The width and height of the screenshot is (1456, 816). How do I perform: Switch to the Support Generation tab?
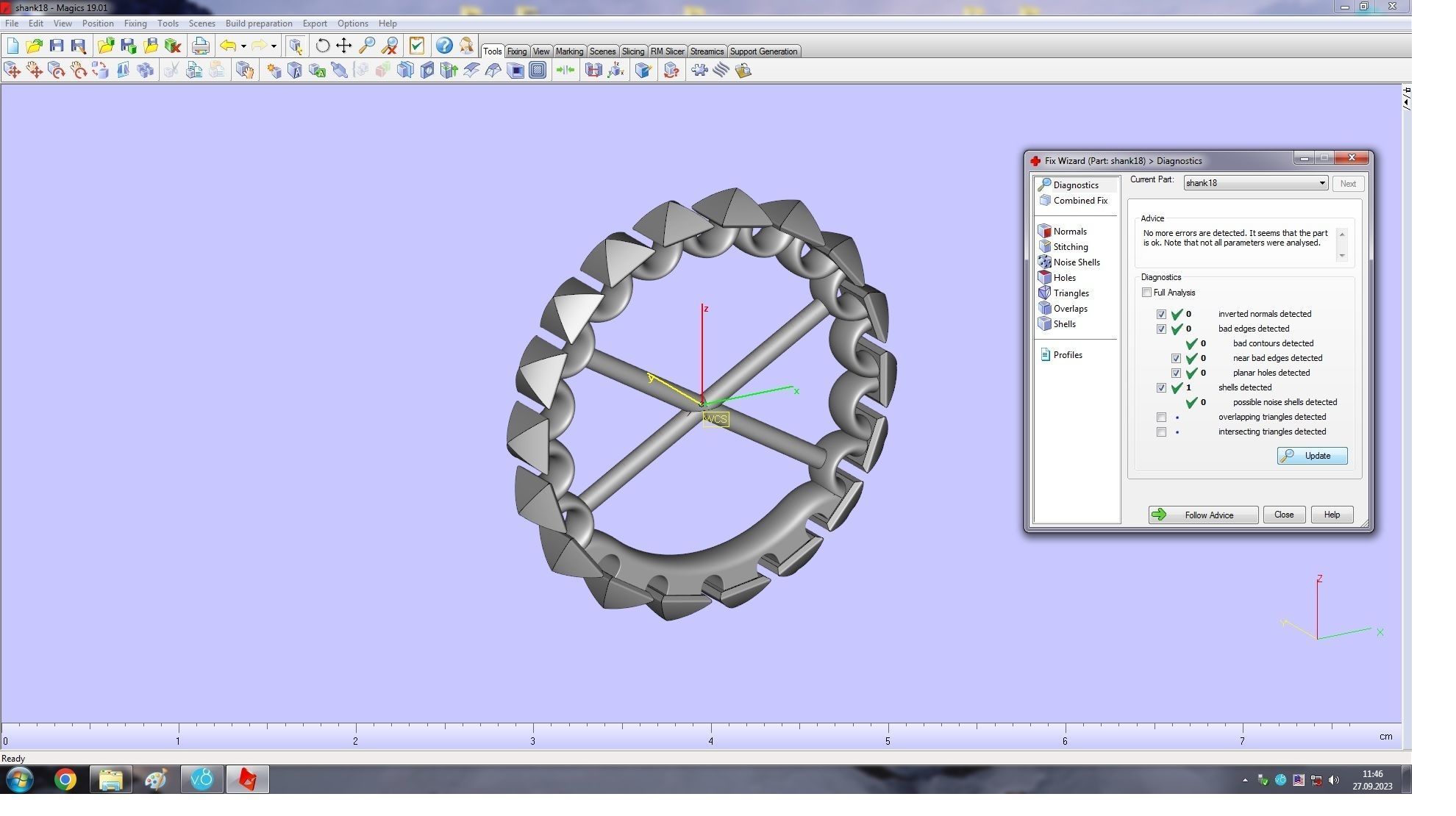pos(763,51)
